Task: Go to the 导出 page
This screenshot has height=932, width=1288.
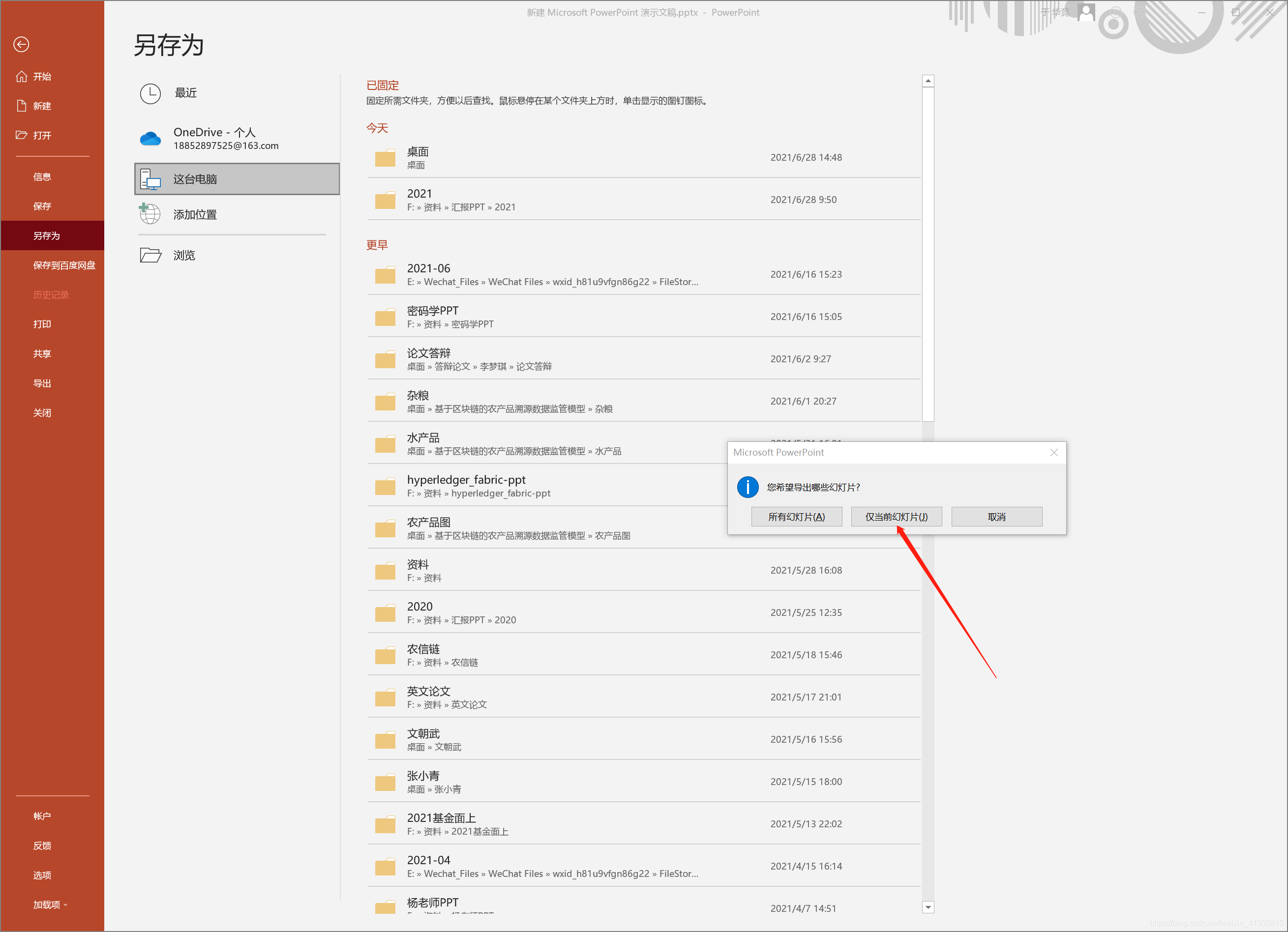Action: click(52, 384)
